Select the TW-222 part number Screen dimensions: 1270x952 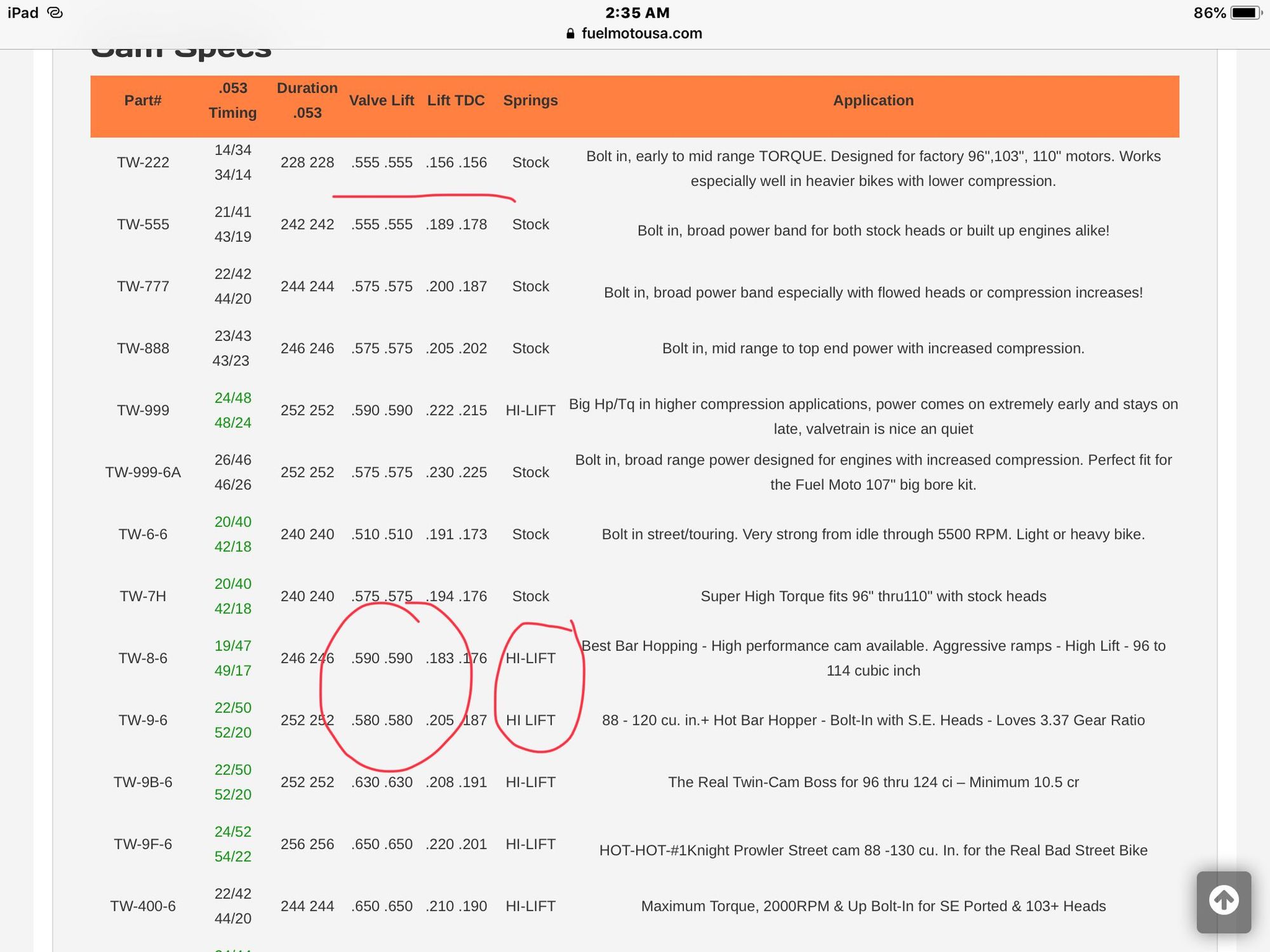[143, 162]
